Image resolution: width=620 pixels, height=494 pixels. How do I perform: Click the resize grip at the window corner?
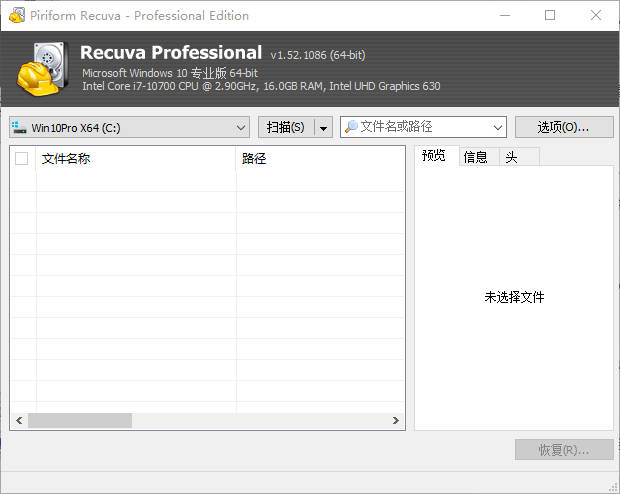point(613,487)
